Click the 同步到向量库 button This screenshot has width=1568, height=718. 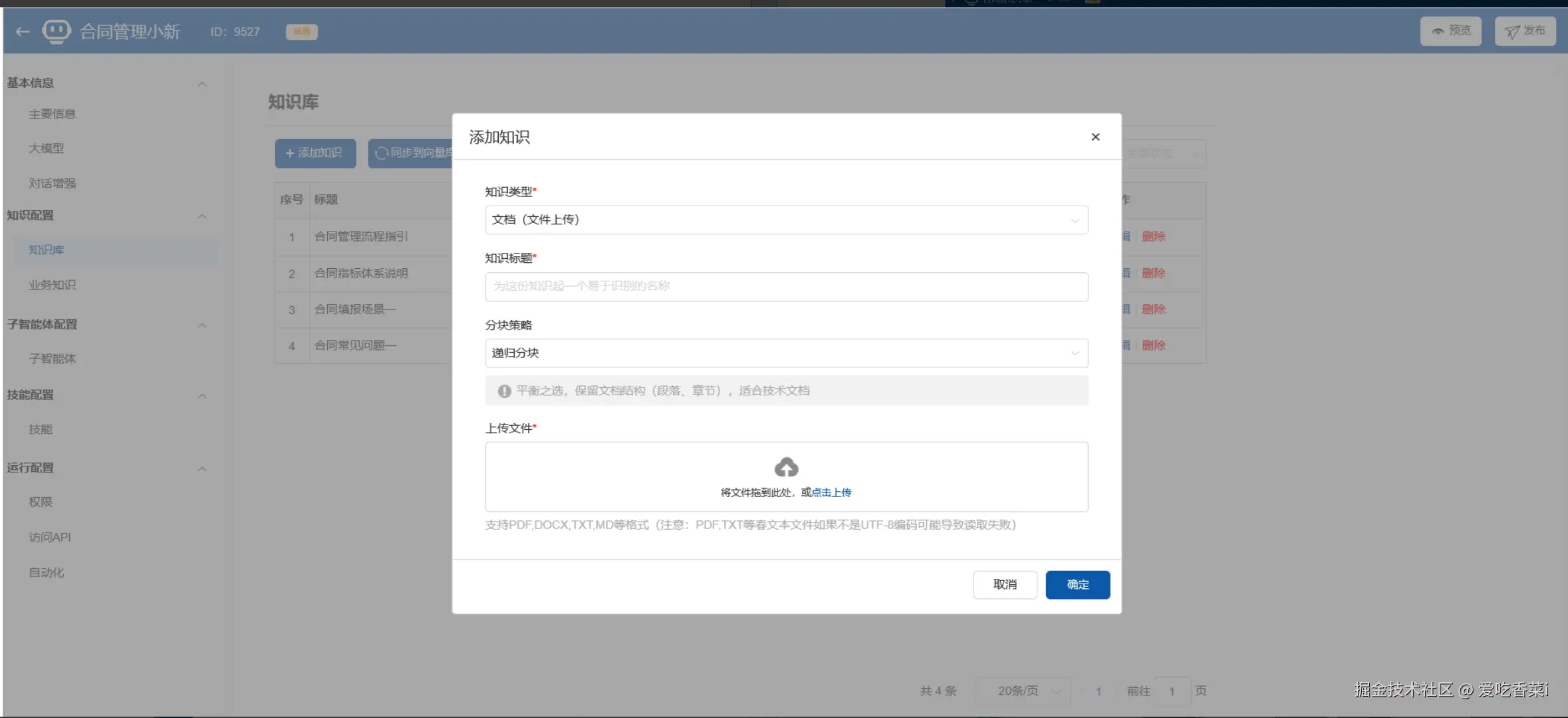[411, 153]
